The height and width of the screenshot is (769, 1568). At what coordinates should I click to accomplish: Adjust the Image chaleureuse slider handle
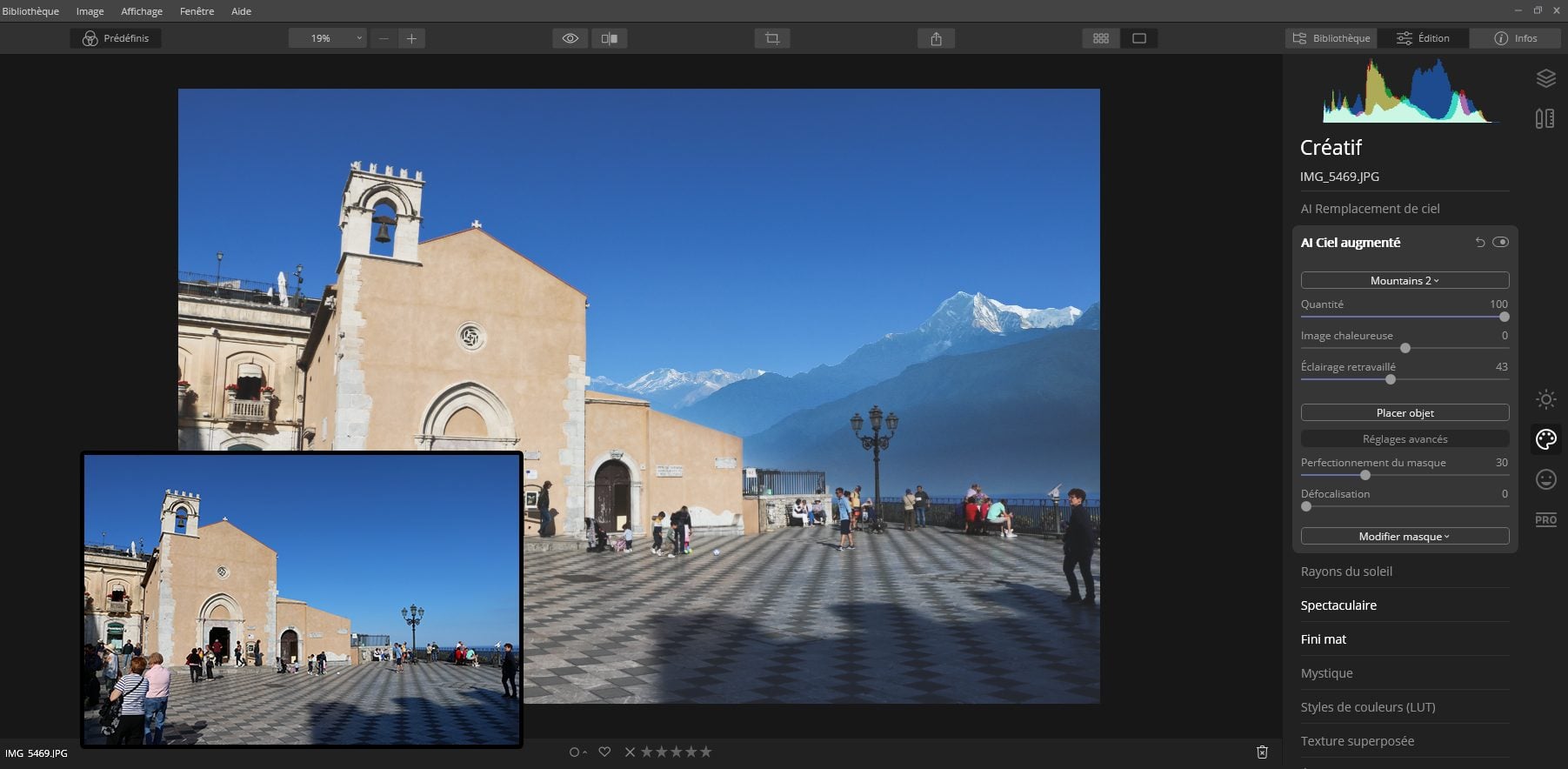coord(1405,348)
